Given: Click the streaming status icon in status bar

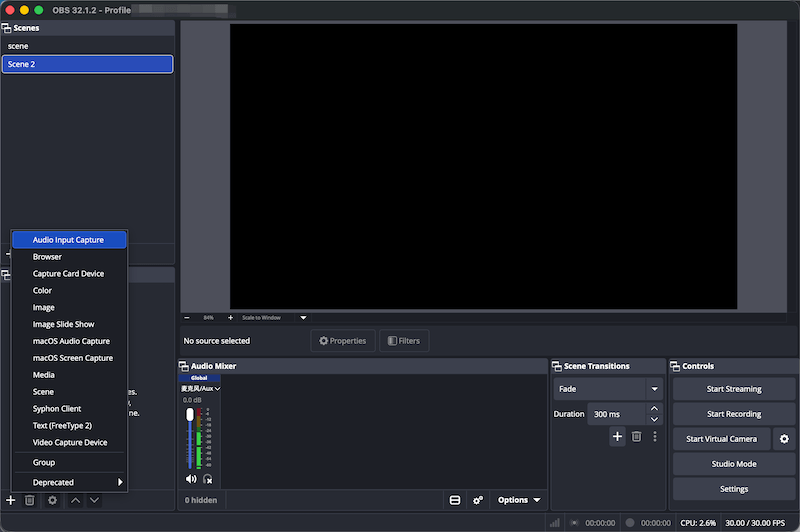Looking at the screenshot, I should point(574,523).
